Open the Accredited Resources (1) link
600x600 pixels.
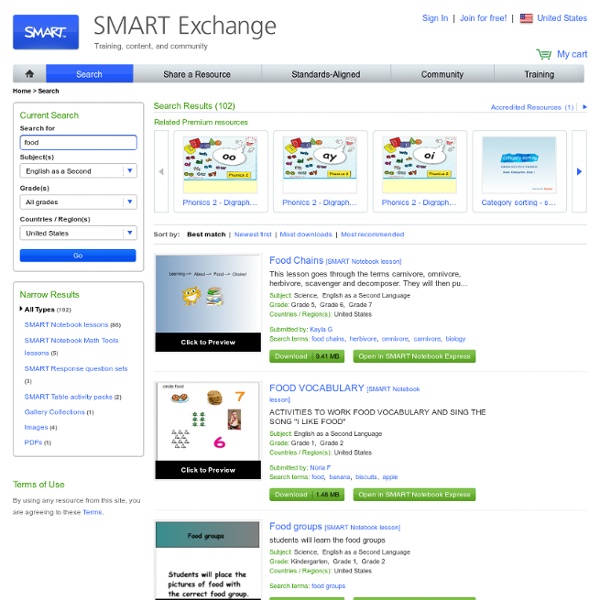pyautogui.click(x=532, y=107)
